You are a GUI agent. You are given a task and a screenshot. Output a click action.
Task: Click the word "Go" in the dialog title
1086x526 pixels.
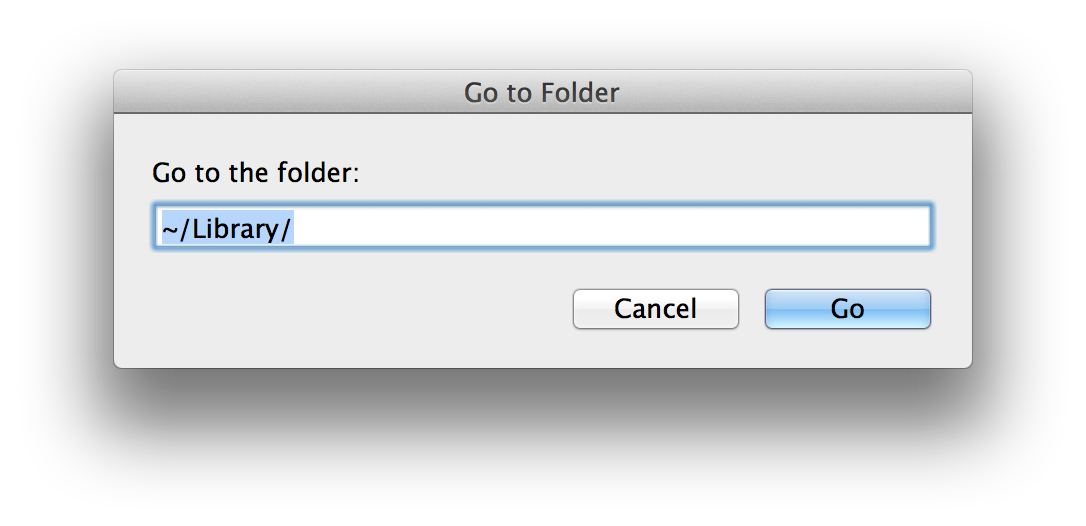pyautogui.click(x=480, y=93)
